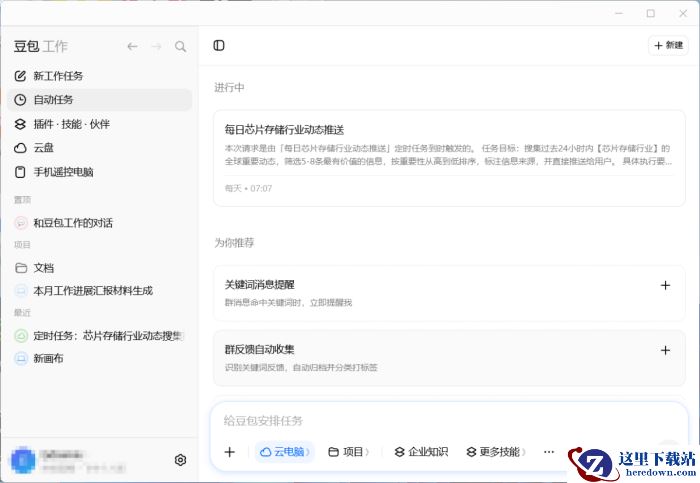Click the plus attach icon in input bar
Screen dimensions: 700x483
pyautogui.click(x=229, y=452)
